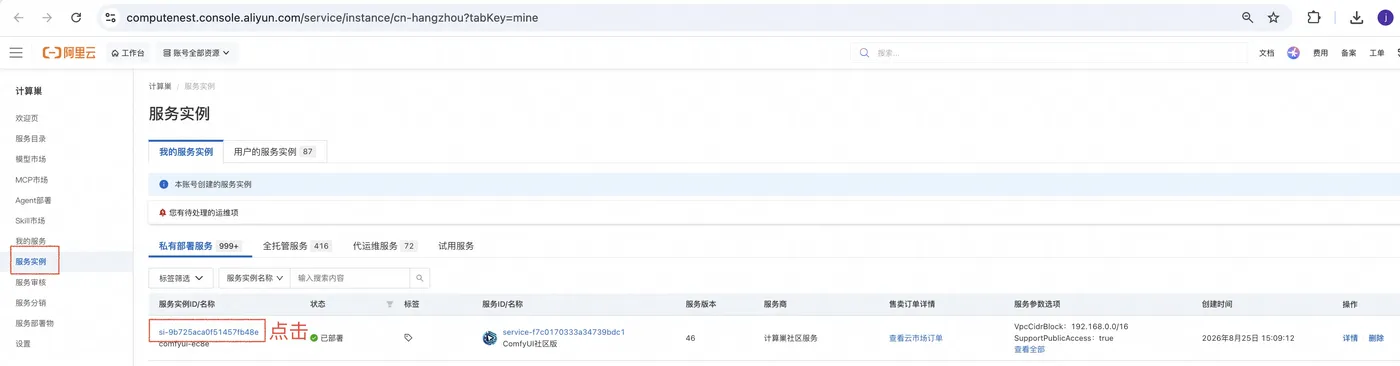Click 查看全部 under service parameters

coord(1030,349)
